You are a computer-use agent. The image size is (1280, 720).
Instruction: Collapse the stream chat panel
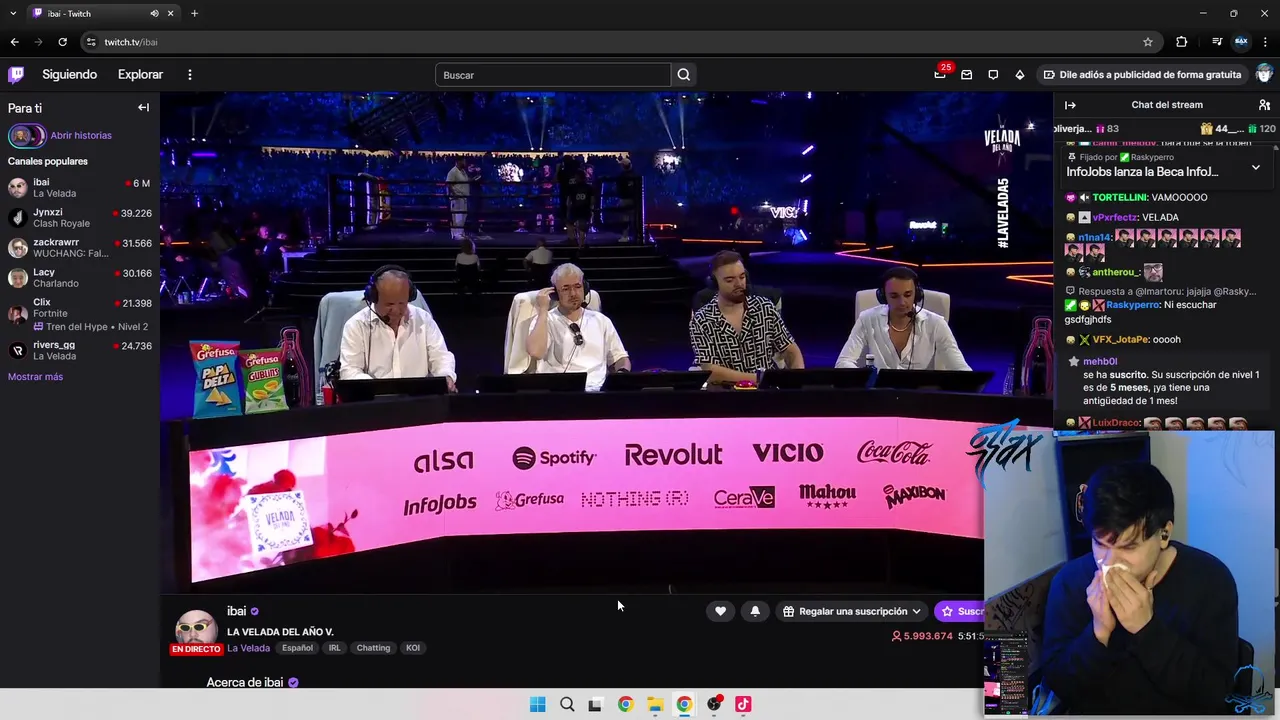click(x=1070, y=105)
